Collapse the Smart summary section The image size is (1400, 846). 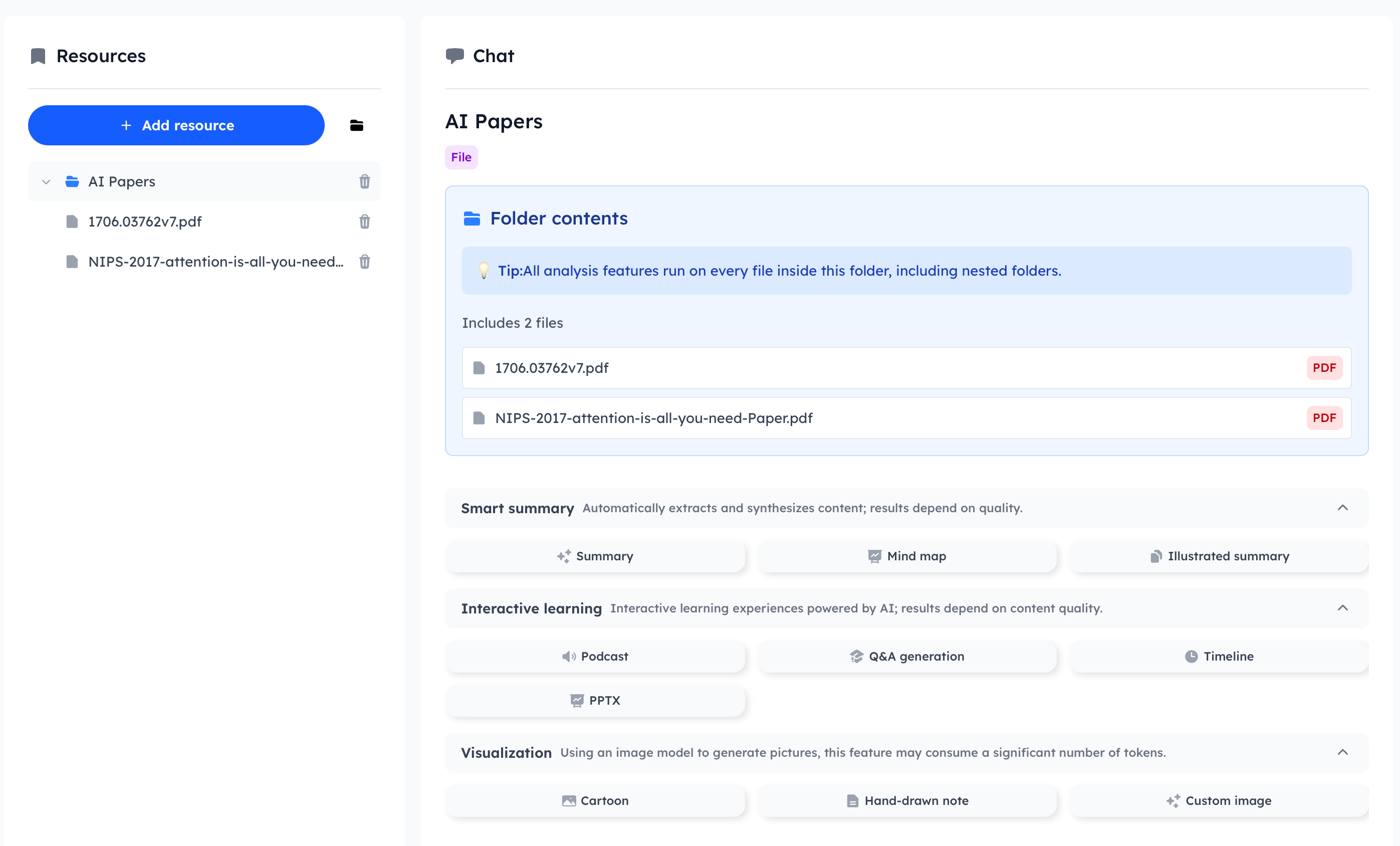(1342, 508)
